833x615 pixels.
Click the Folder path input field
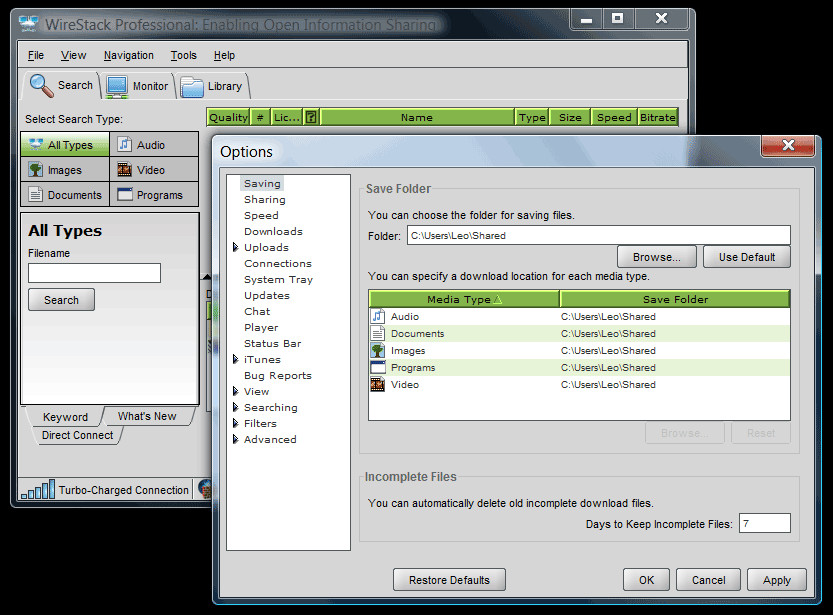tap(599, 235)
